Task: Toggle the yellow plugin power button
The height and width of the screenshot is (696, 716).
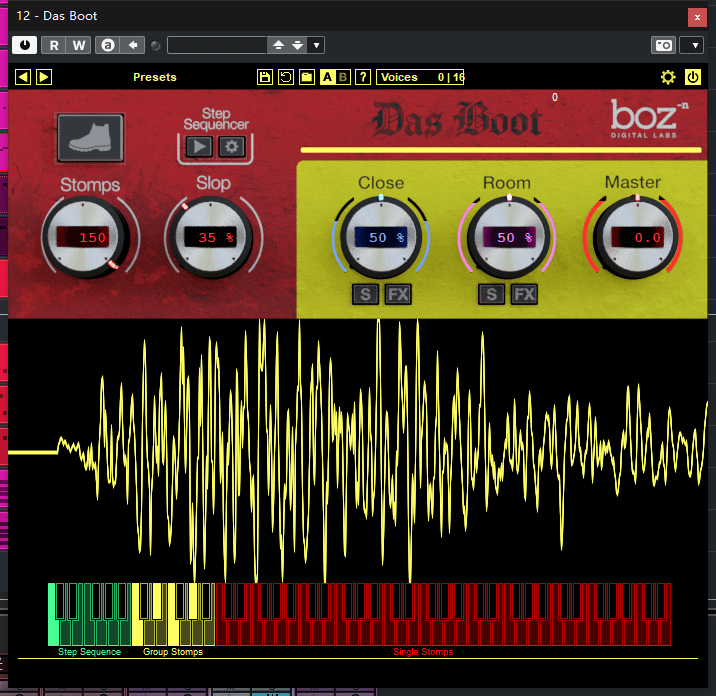Action: coord(693,77)
